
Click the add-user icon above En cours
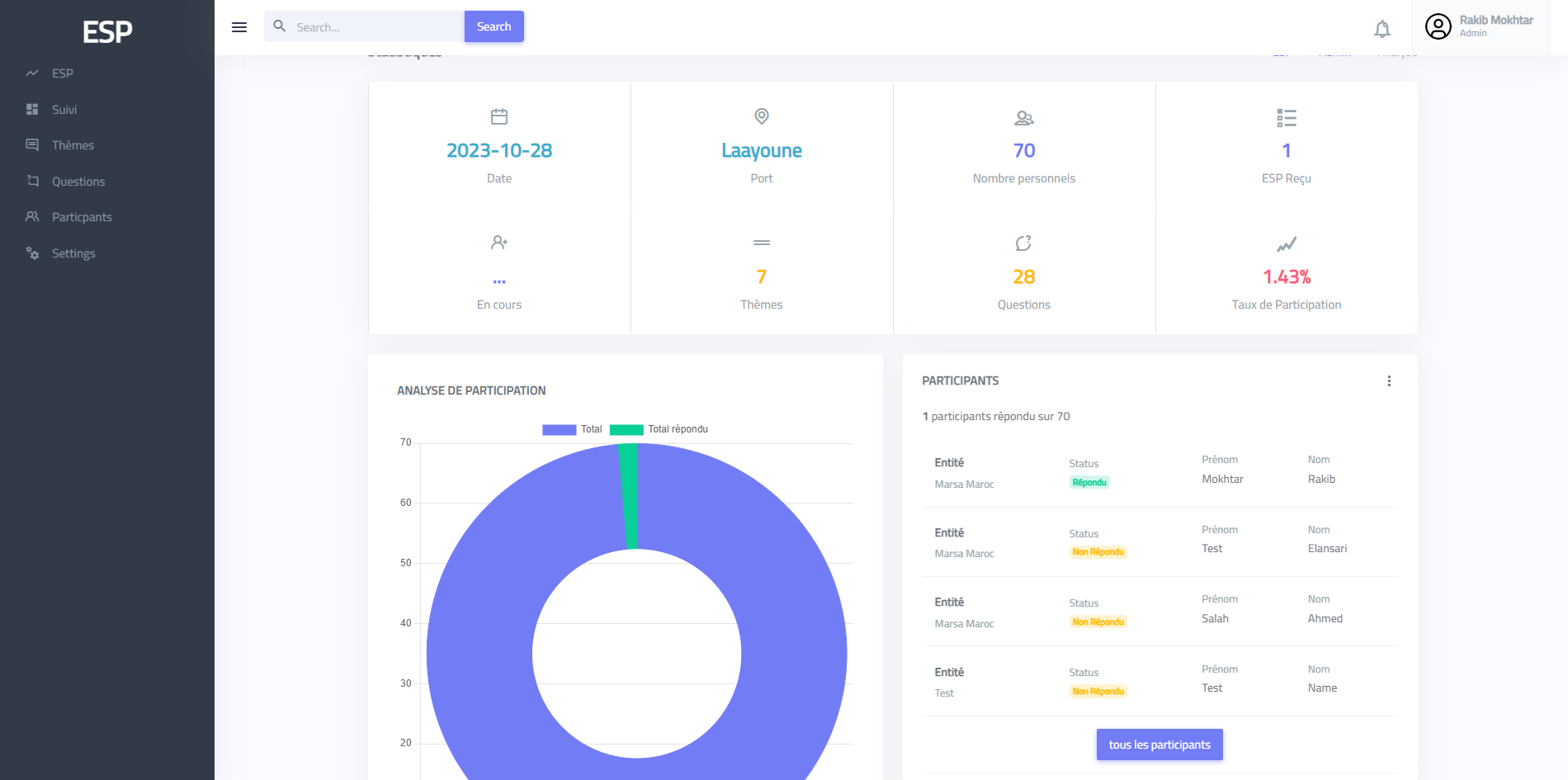pyautogui.click(x=499, y=243)
